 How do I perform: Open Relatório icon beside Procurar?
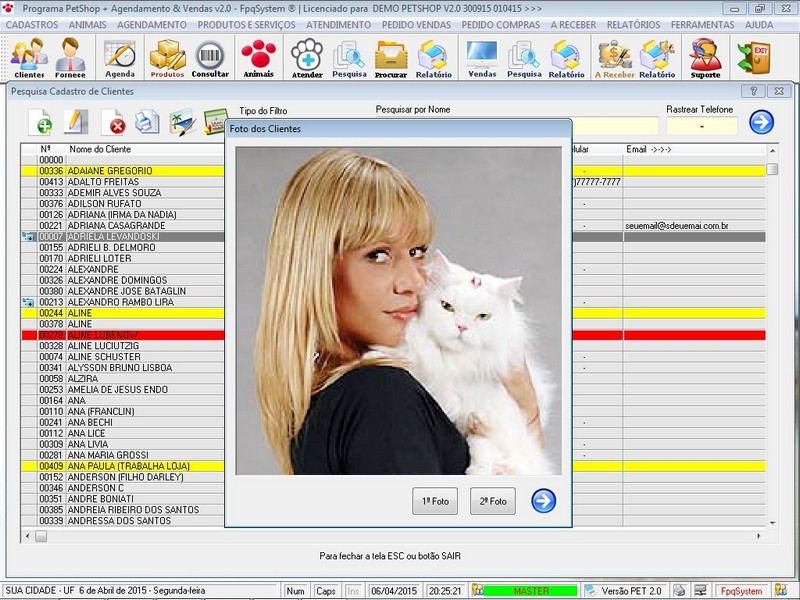click(433, 58)
